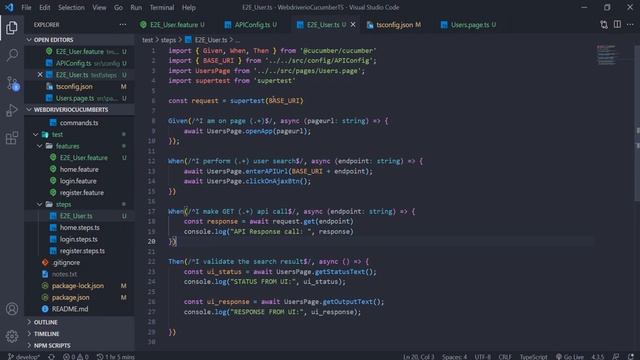Switch to the E2E_User.feature tab
Viewport: 640px width, 360px height.
(x=173, y=25)
